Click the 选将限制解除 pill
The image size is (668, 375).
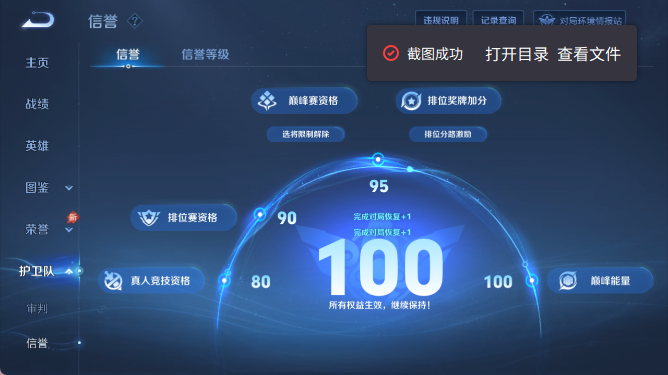click(305, 134)
